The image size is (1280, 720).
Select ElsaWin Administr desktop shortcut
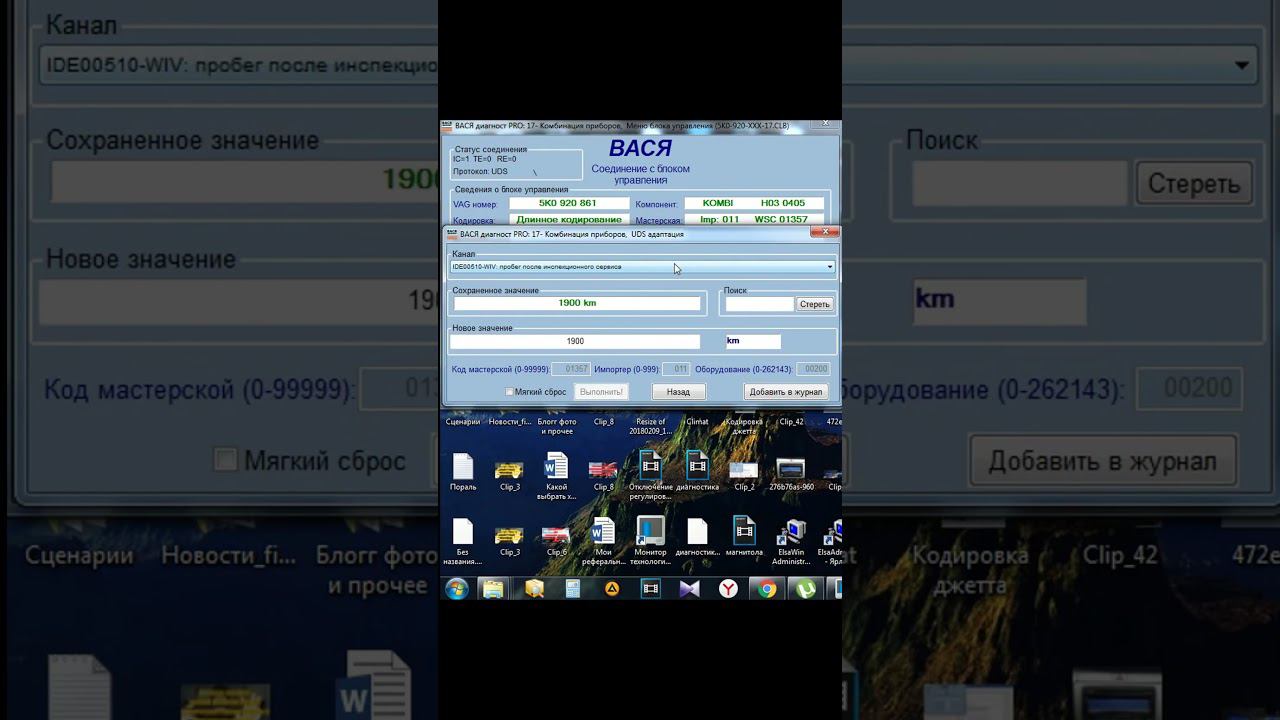[791, 541]
